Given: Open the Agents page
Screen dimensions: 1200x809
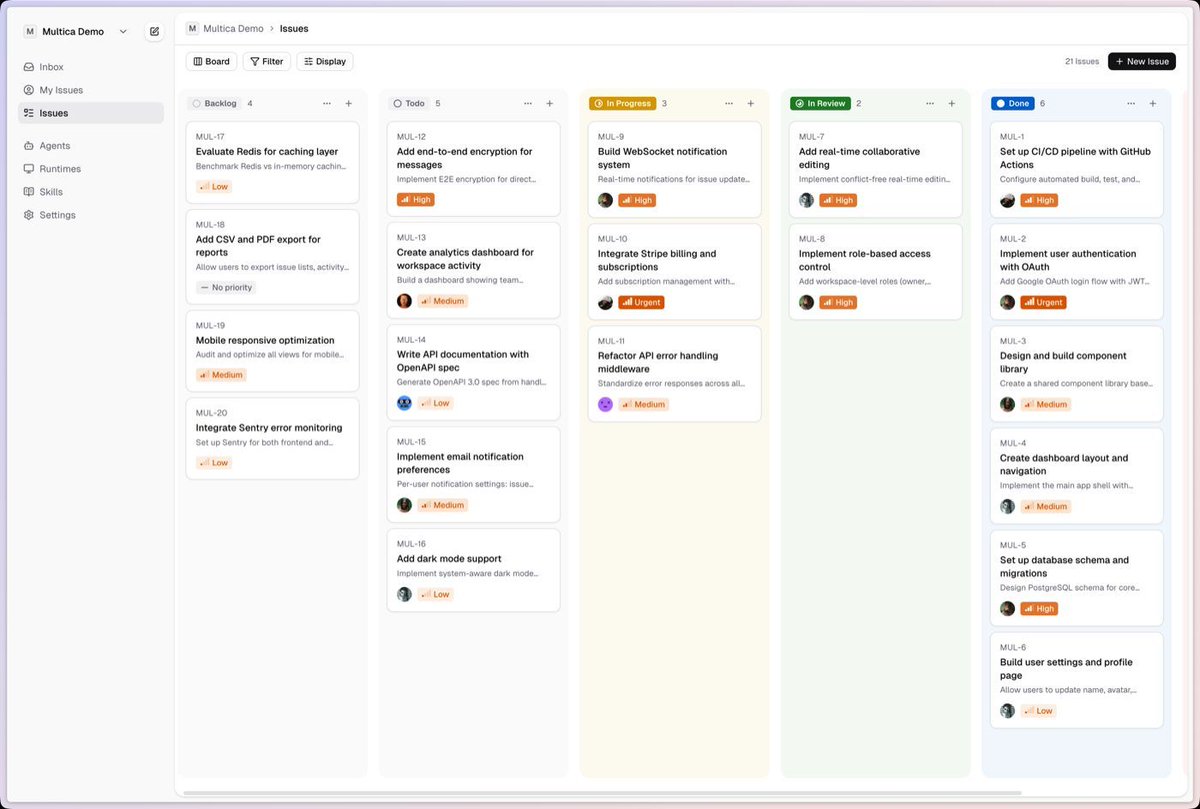Looking at the screenshot, I should click(90, 146).
